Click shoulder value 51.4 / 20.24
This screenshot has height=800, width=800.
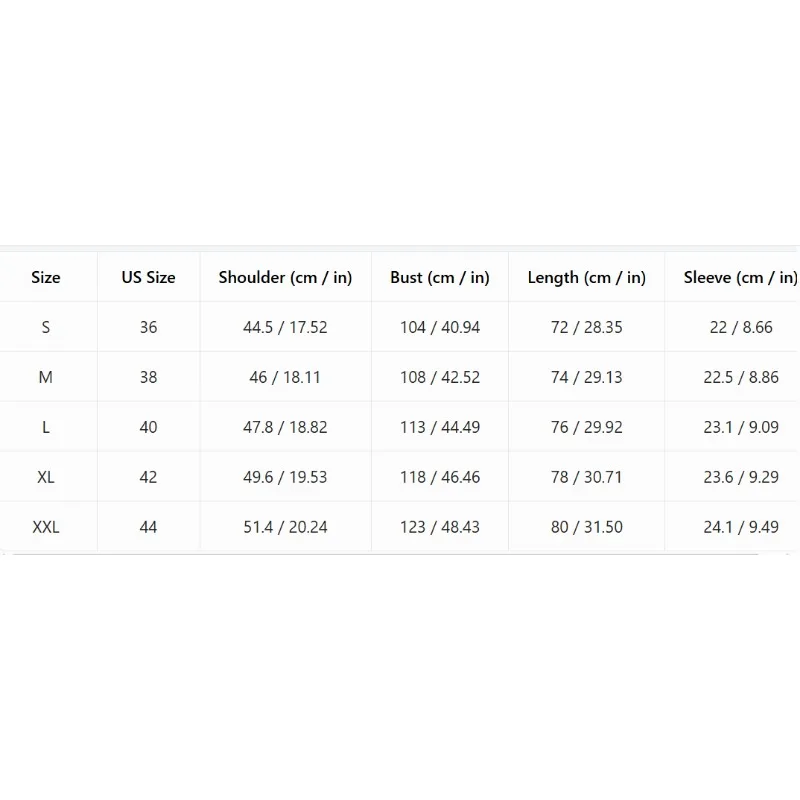(x=285, y=527)
